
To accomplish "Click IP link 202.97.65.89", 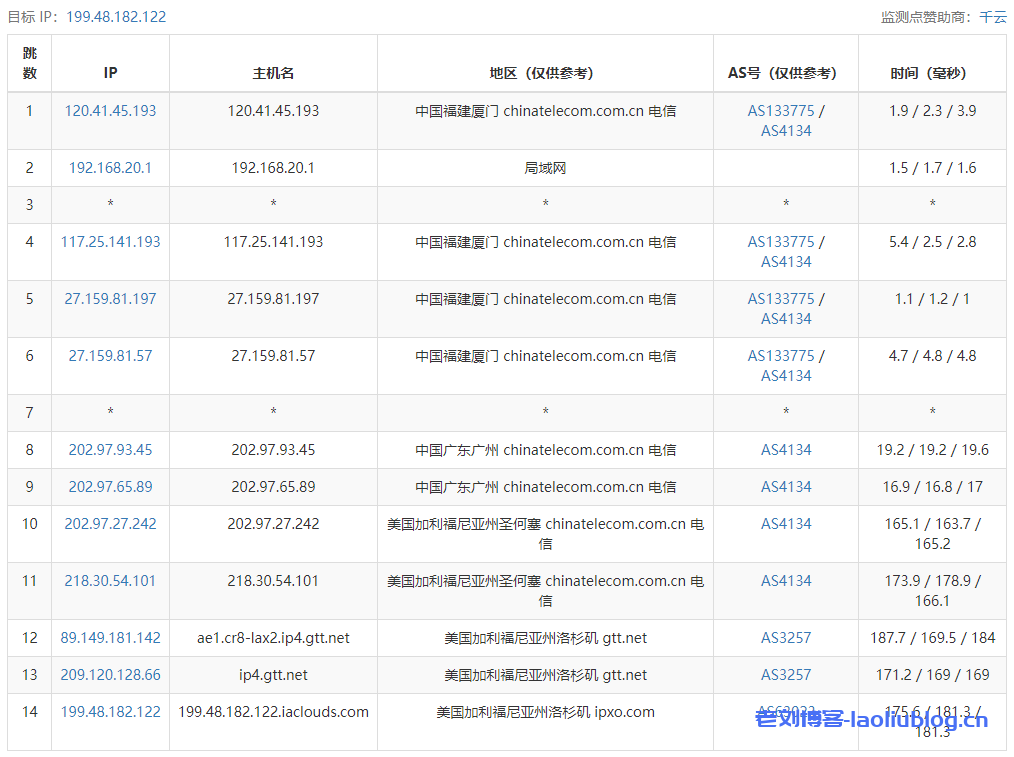I will click(110, 487).
